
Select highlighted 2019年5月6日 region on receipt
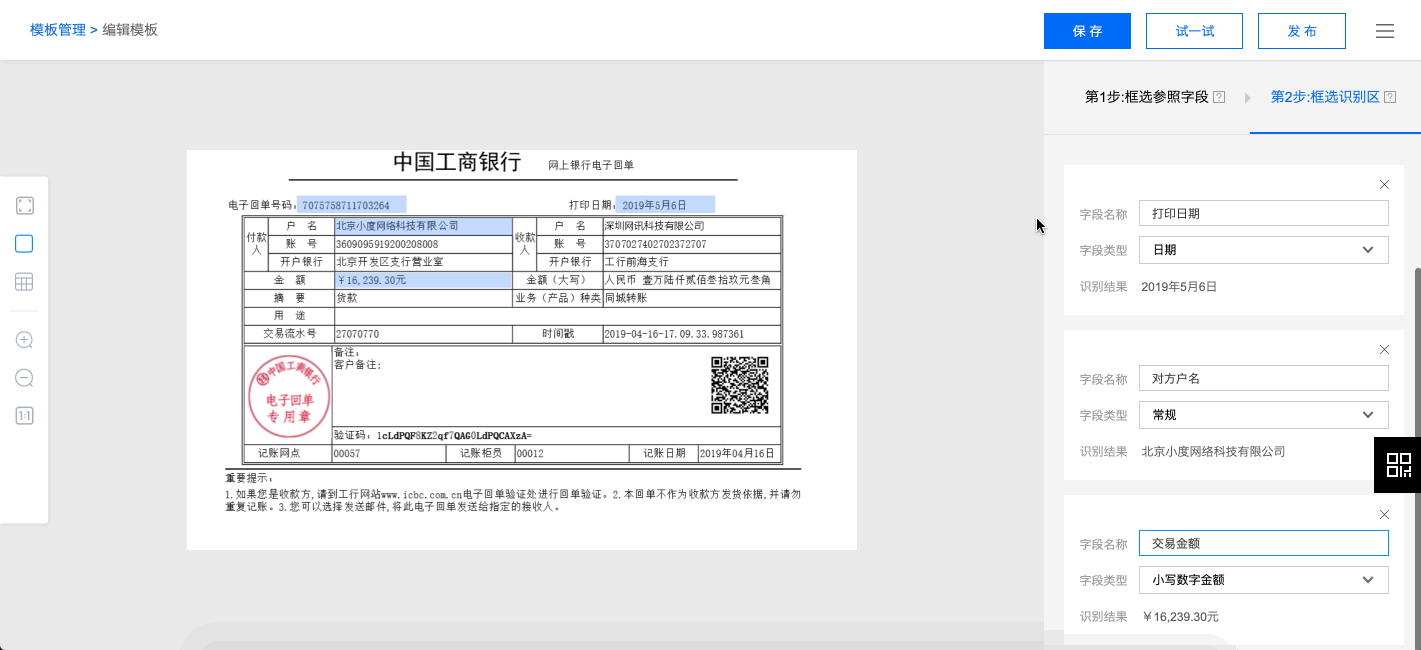(665, 205)
